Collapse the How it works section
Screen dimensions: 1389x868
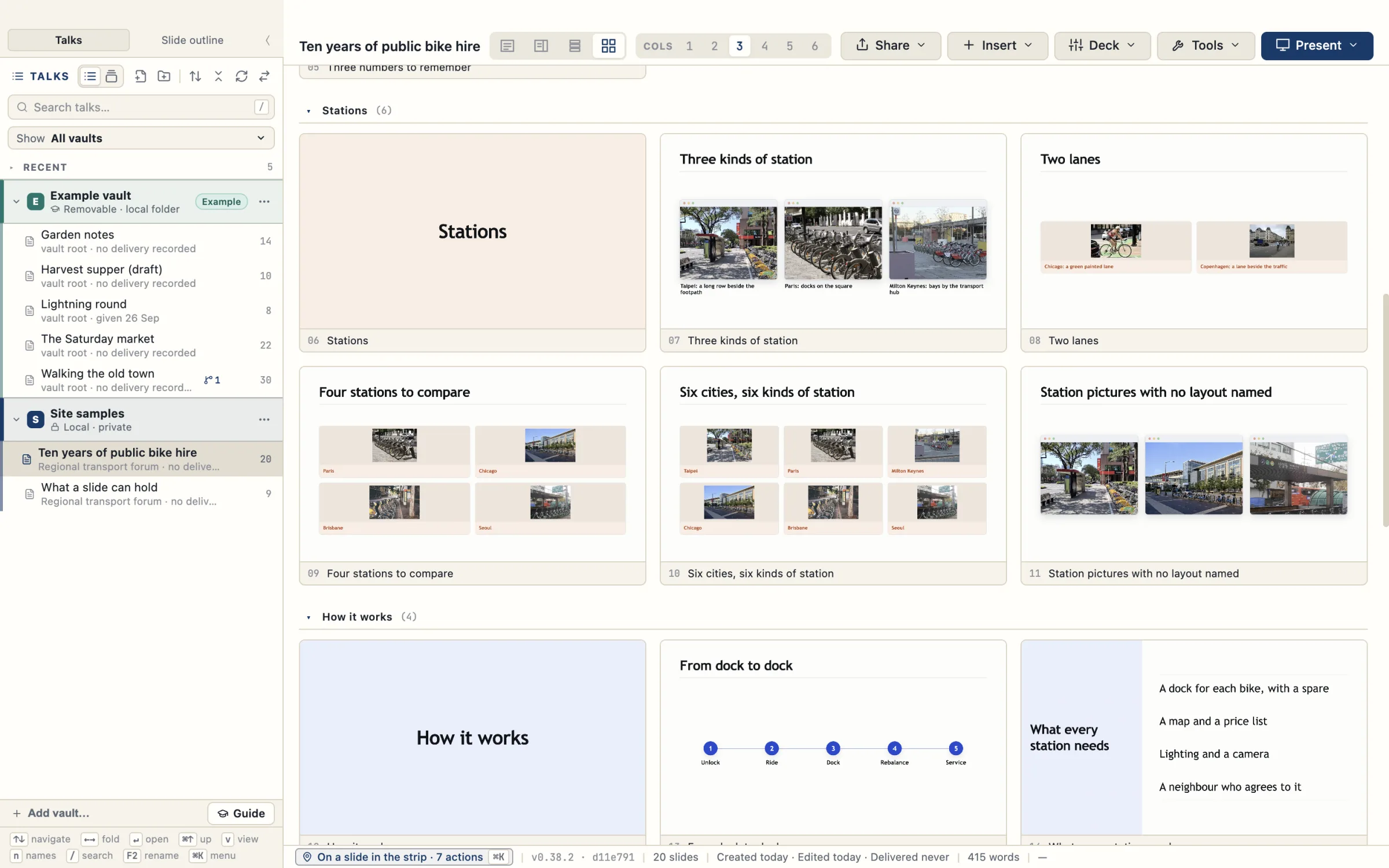(x=308, y=617)
